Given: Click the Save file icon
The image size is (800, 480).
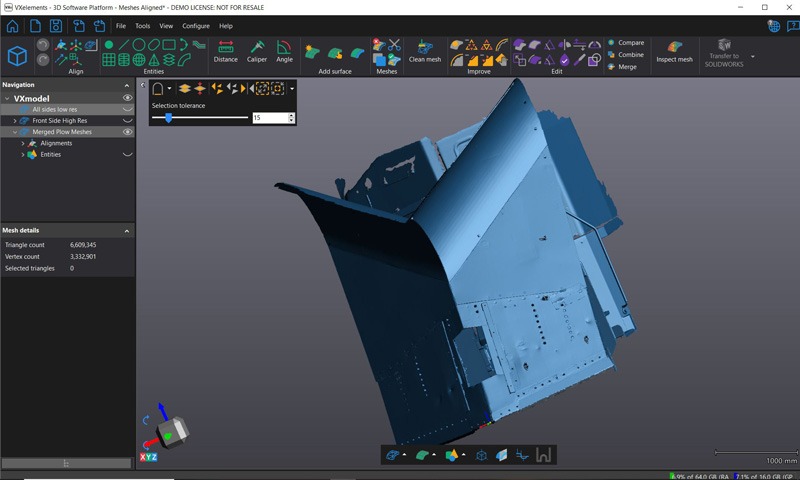Looking at the screenshot, I should [x=56, y=25].
